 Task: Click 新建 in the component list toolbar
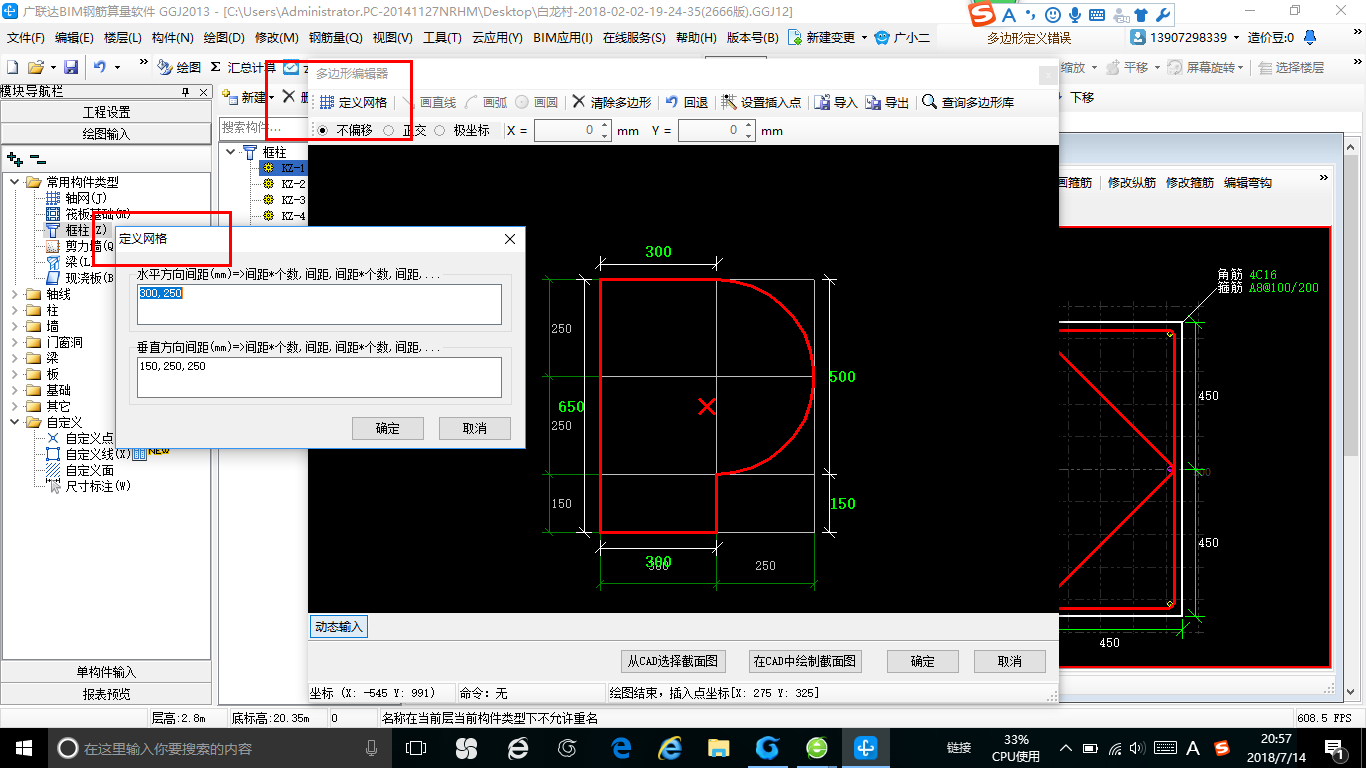click(x=247, y=97)
